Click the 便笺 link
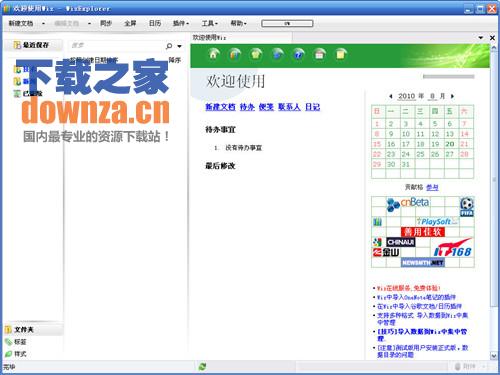Viewport: 500px width, 375px height. coord(266,107)
